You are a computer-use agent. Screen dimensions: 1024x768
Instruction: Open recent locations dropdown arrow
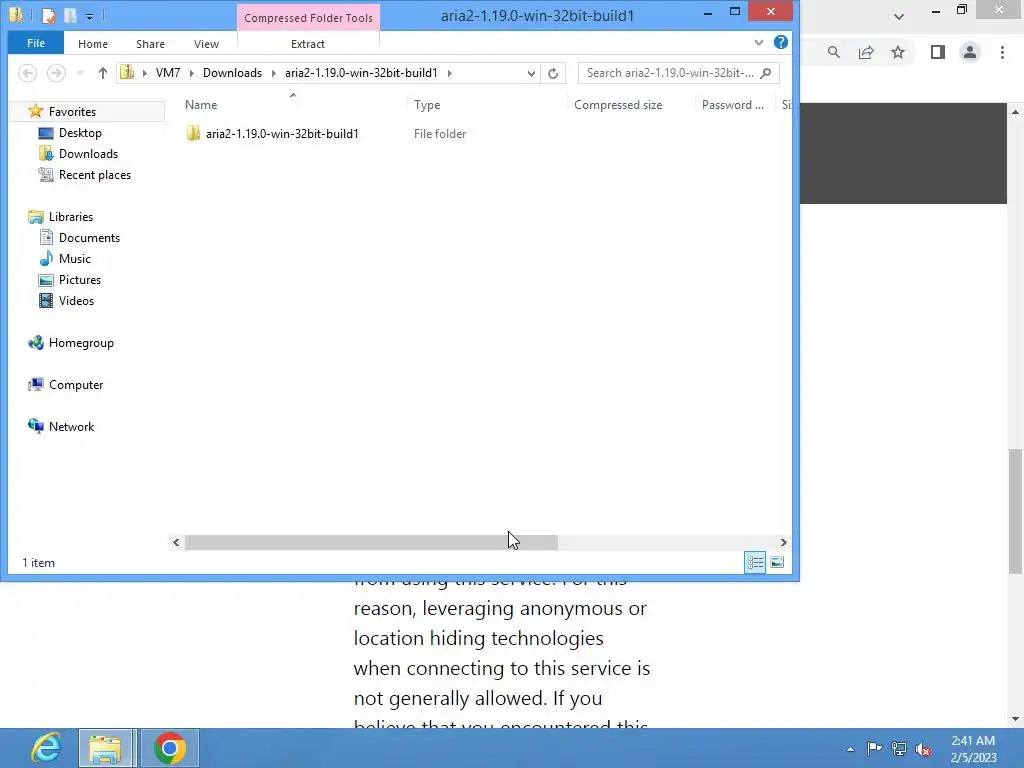click(x=80, y=73)
